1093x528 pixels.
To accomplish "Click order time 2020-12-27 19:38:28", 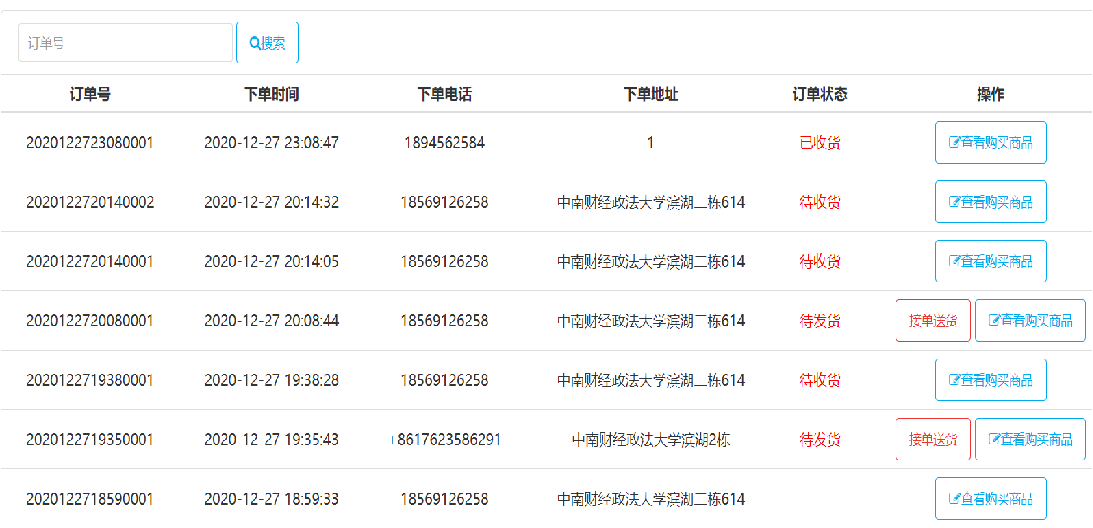I will 272,381.
